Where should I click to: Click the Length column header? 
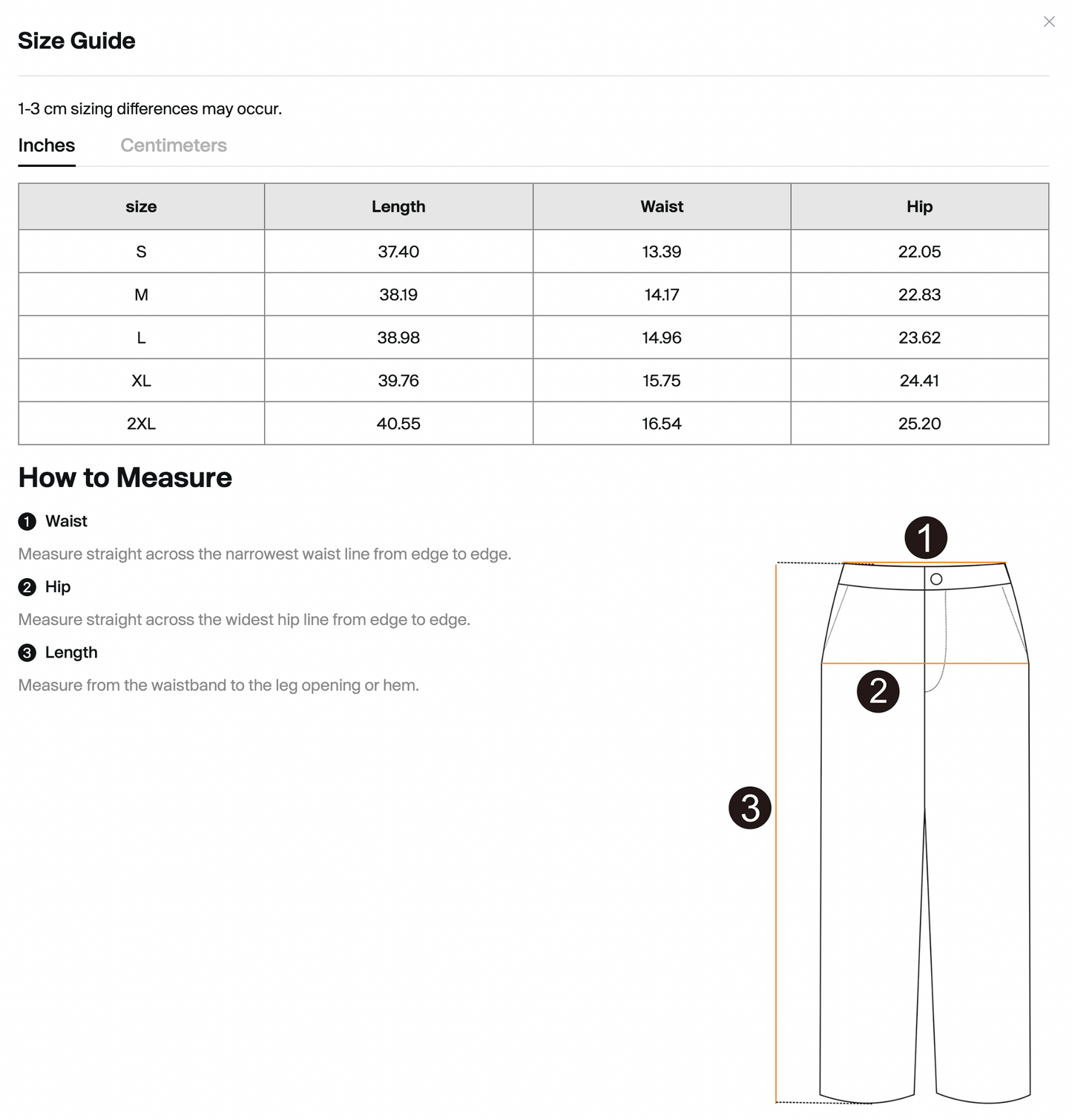point(398,206)
